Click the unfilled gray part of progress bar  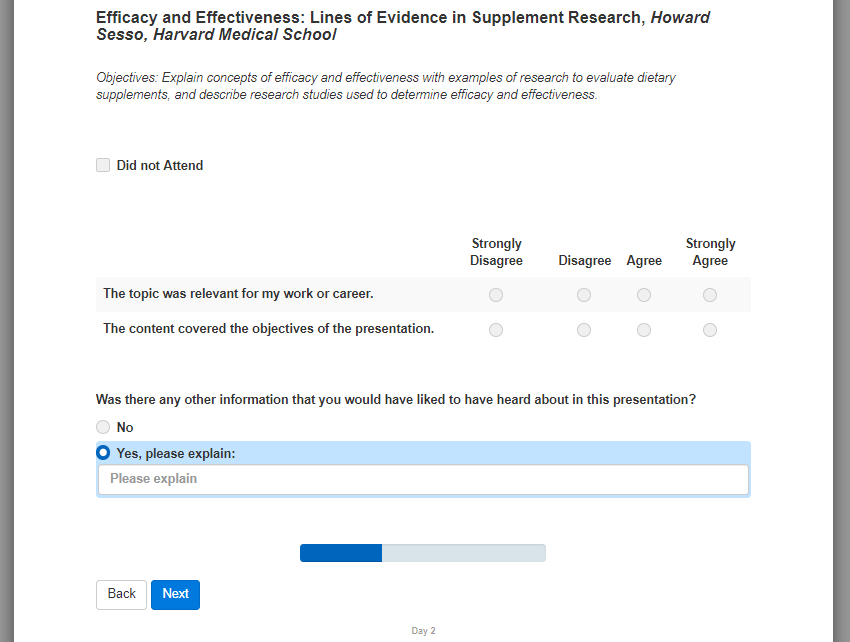464,553
